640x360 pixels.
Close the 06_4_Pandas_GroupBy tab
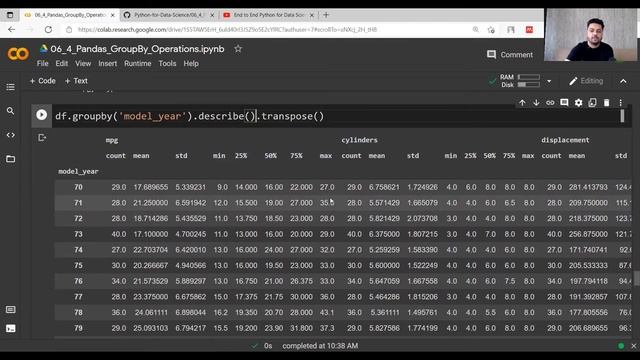click(113, 15)
